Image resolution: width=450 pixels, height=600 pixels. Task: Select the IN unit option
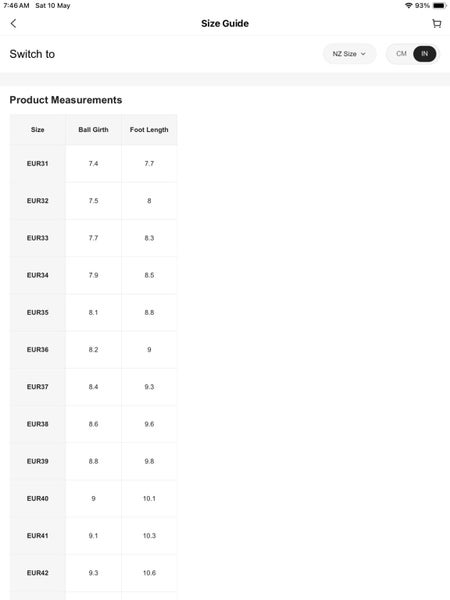pyautogui.click(x=424, y=54)
